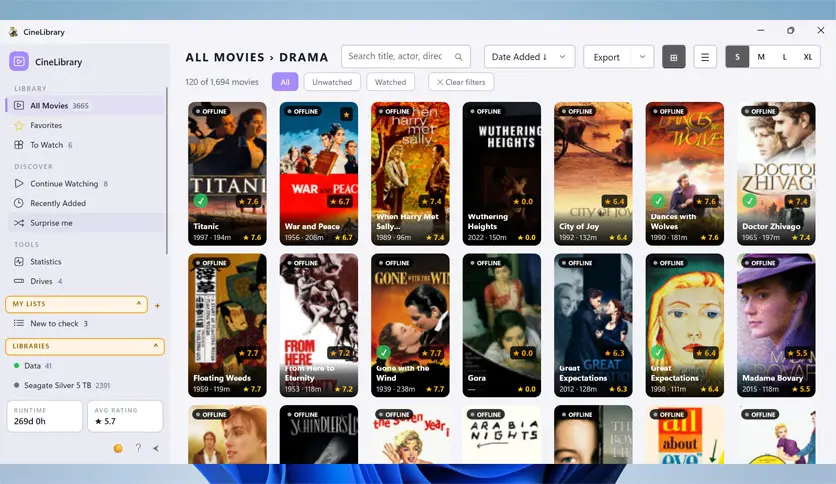Open Recently Added section
The height and width of the screenshot is (484, 836).
pyautogui.click(x=85, y=203)
